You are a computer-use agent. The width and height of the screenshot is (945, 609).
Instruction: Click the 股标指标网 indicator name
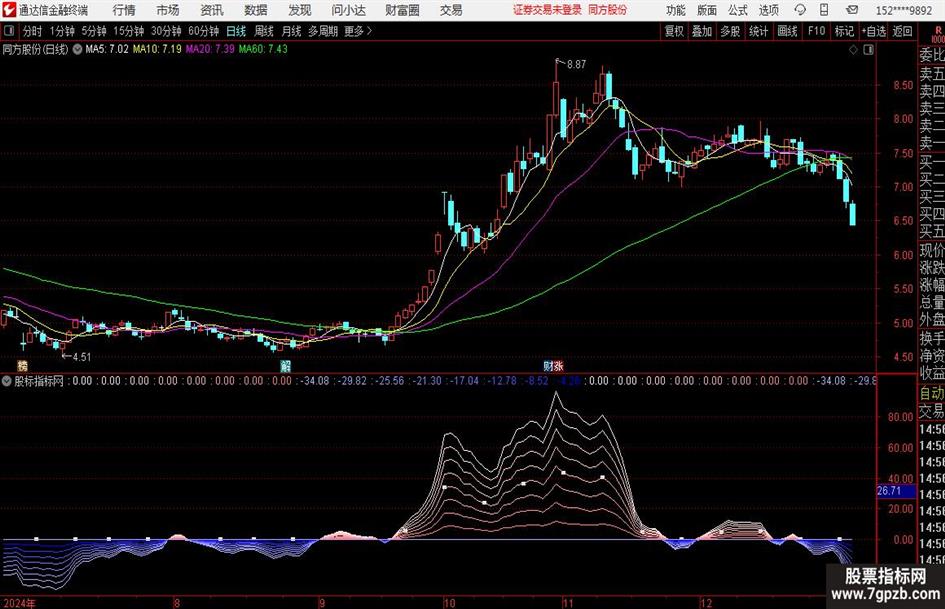click(x=39, y=381)
